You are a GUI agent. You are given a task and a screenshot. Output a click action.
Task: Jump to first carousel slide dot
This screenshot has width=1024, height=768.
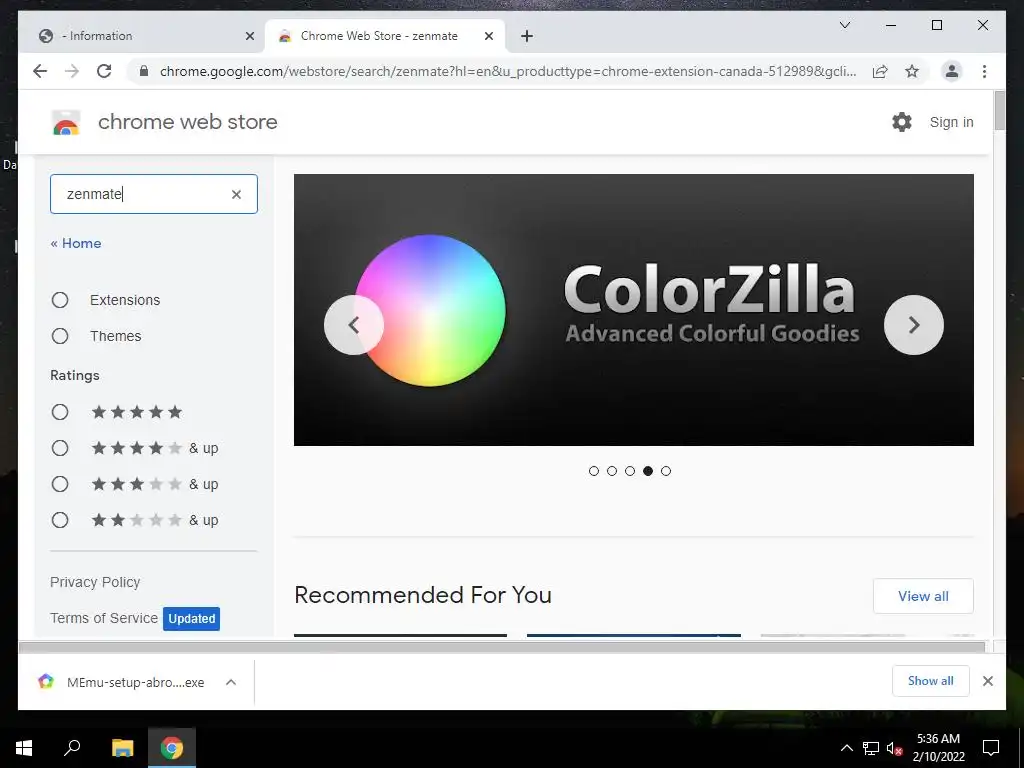click(594, 471)
